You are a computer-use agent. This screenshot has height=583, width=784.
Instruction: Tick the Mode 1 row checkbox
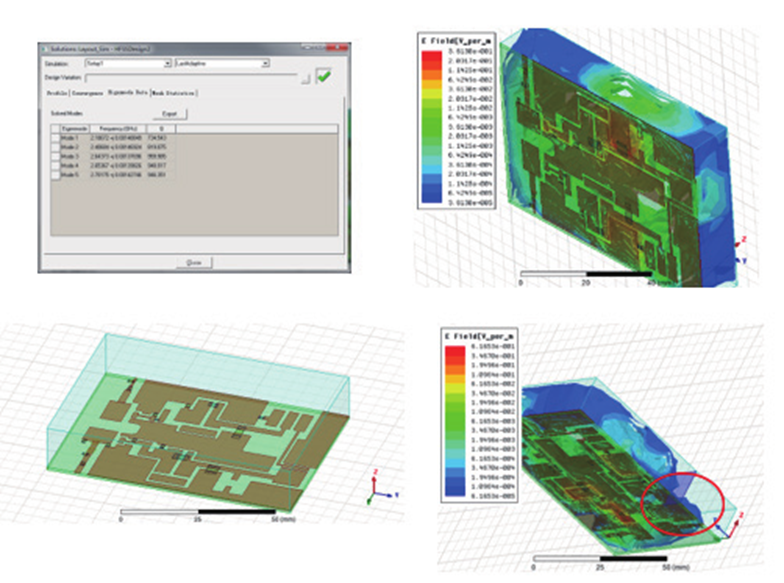point(55,138)
